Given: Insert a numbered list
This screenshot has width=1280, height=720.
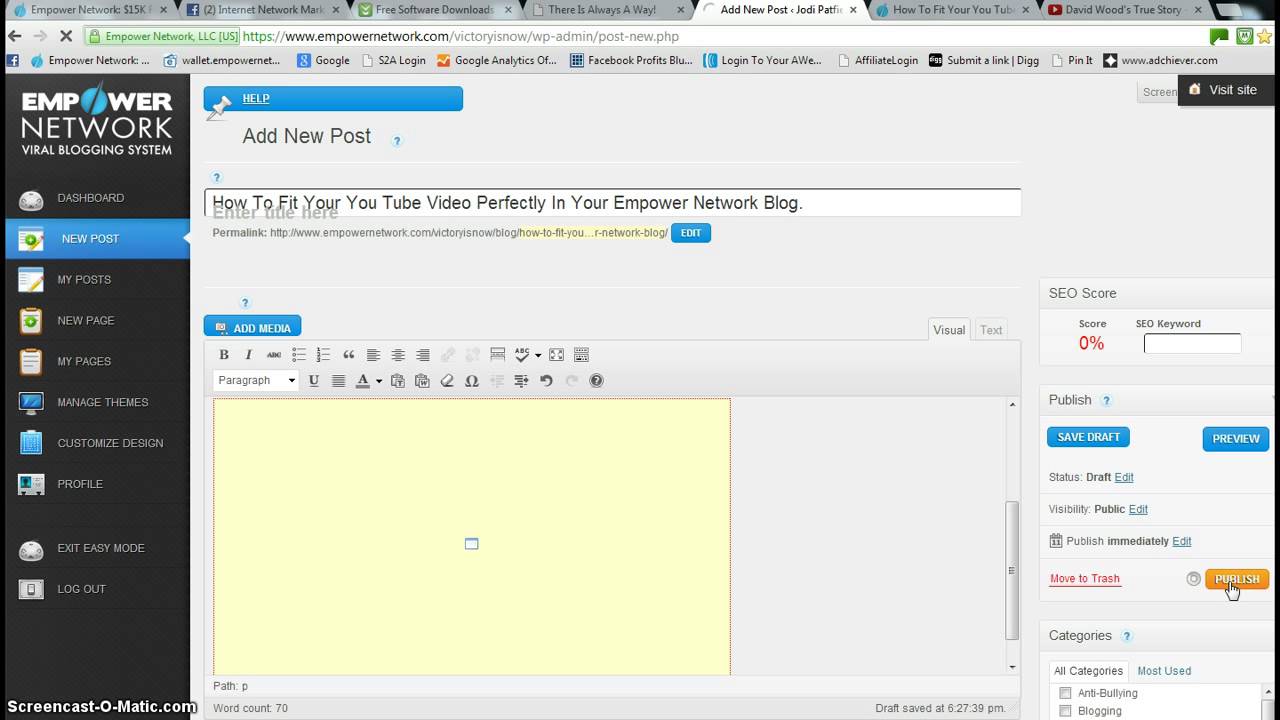Looking at the screenshot, I should pos(323,355).
